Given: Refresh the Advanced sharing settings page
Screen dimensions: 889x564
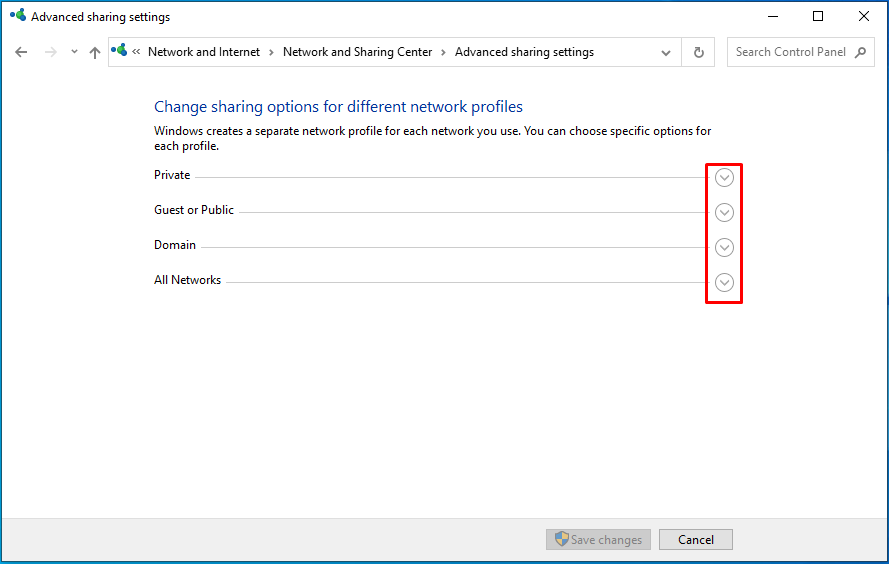Looking at the screenshot, I should coord(698,52).
